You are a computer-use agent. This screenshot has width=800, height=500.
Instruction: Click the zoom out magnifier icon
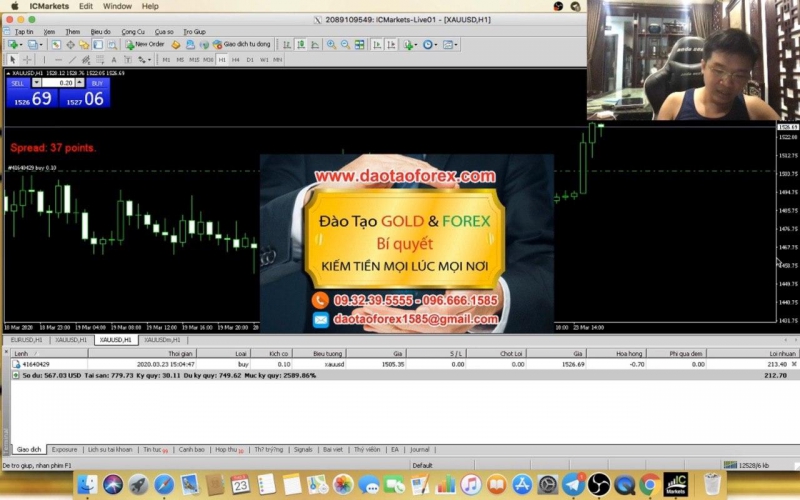(345, 45)
